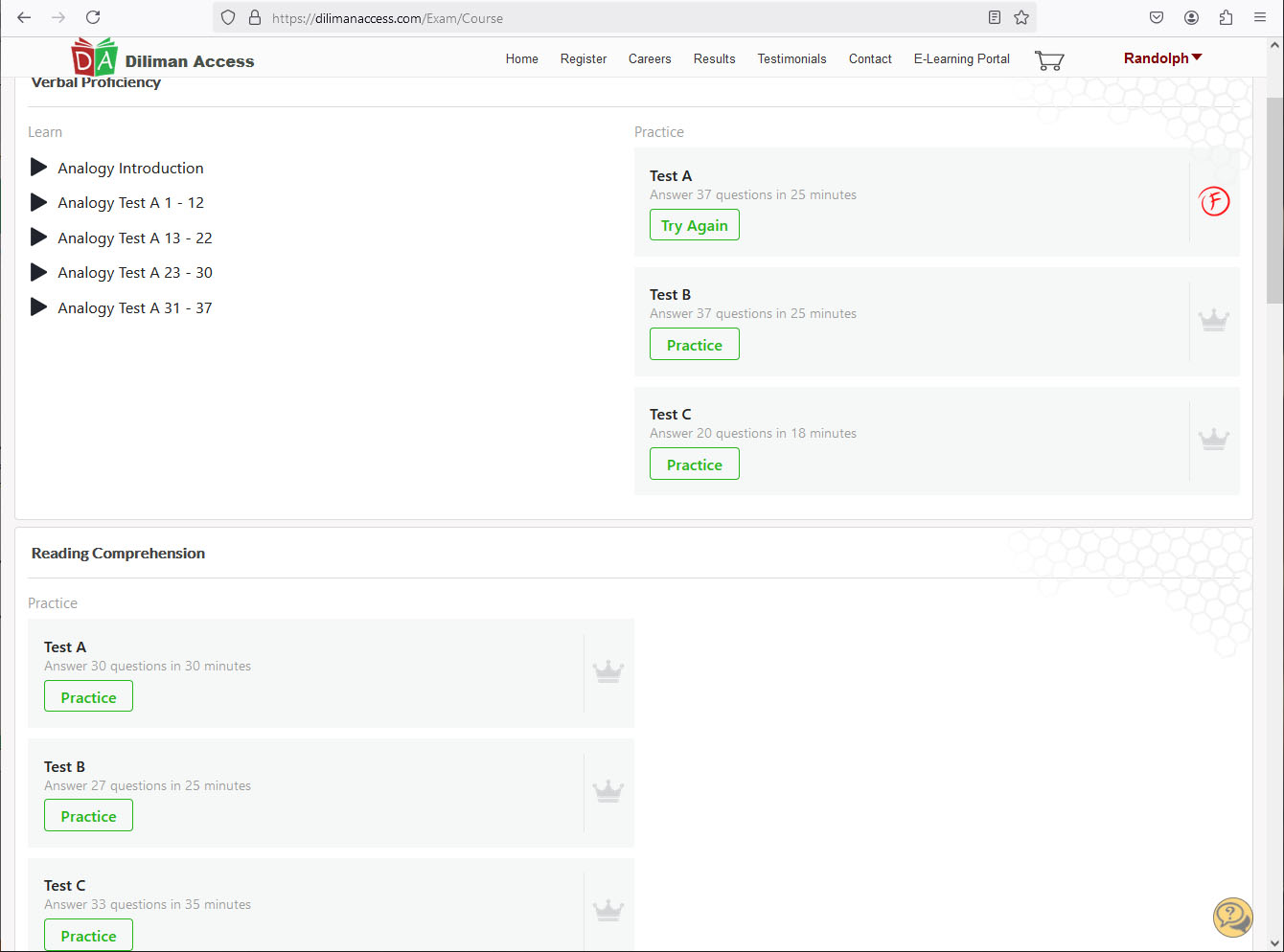This screenshot has height=952, width=1284.
Task: Click the crown icon for Verbal Test C
Action: point(1214,440)
